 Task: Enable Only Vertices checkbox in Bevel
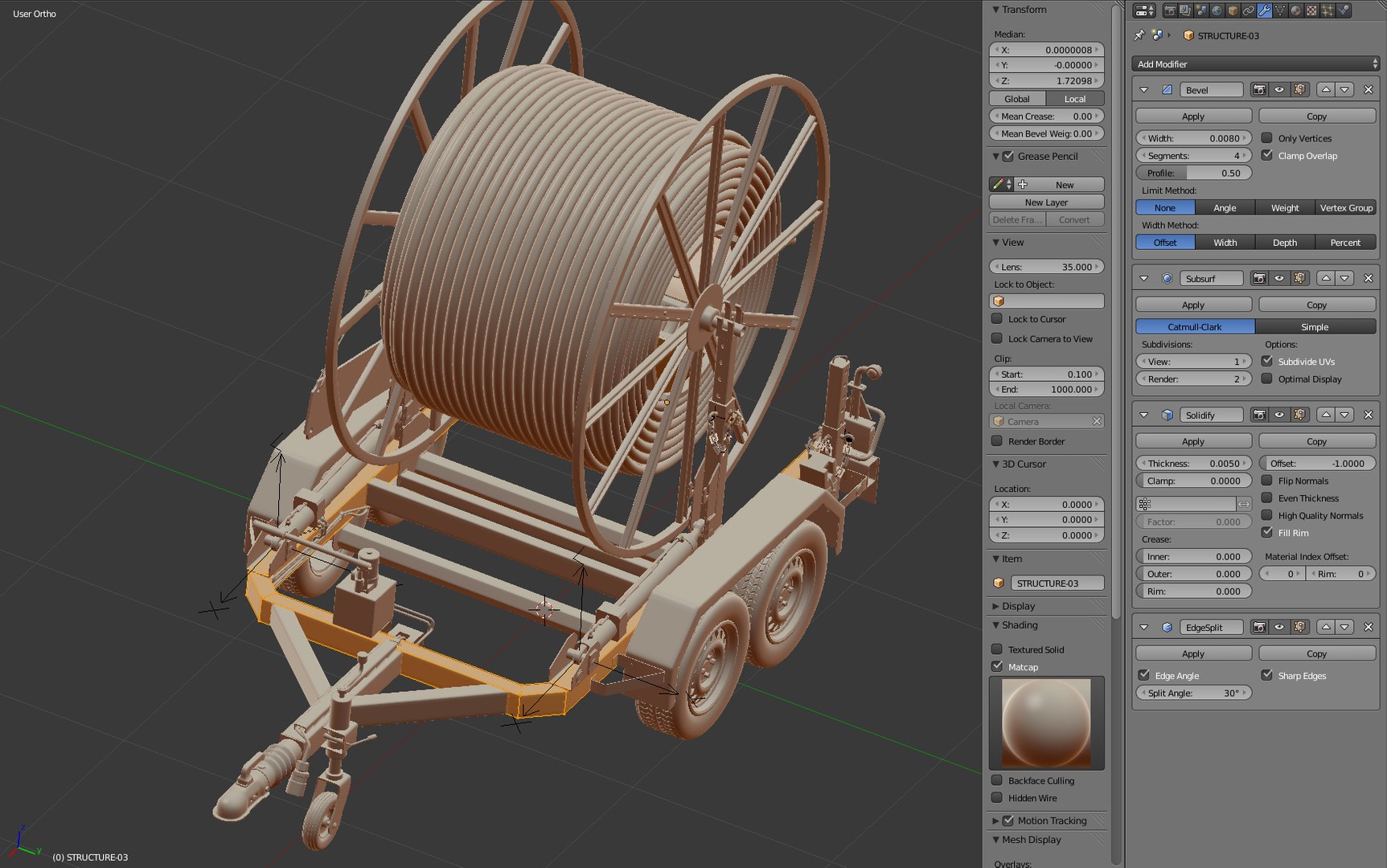point(1267,138)
